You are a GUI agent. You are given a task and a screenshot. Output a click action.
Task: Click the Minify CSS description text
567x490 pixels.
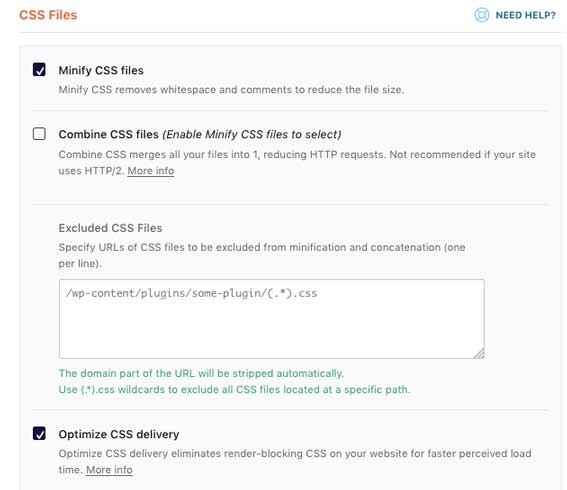[231, 90]
